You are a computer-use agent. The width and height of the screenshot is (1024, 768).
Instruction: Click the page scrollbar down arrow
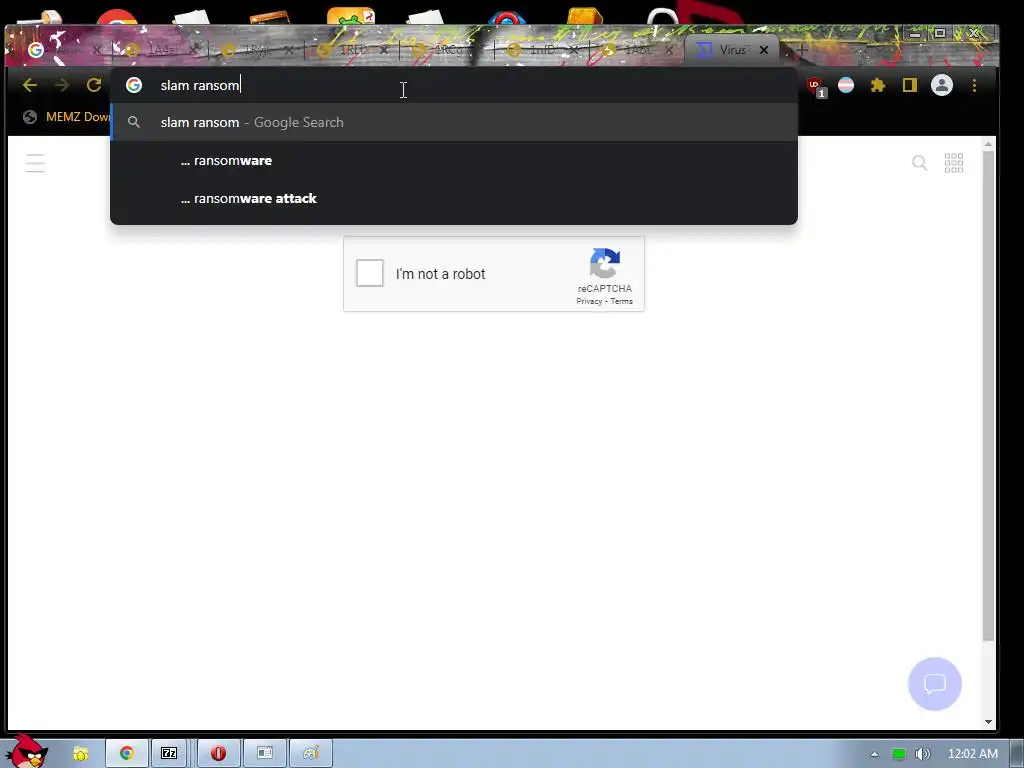(988, 722)
